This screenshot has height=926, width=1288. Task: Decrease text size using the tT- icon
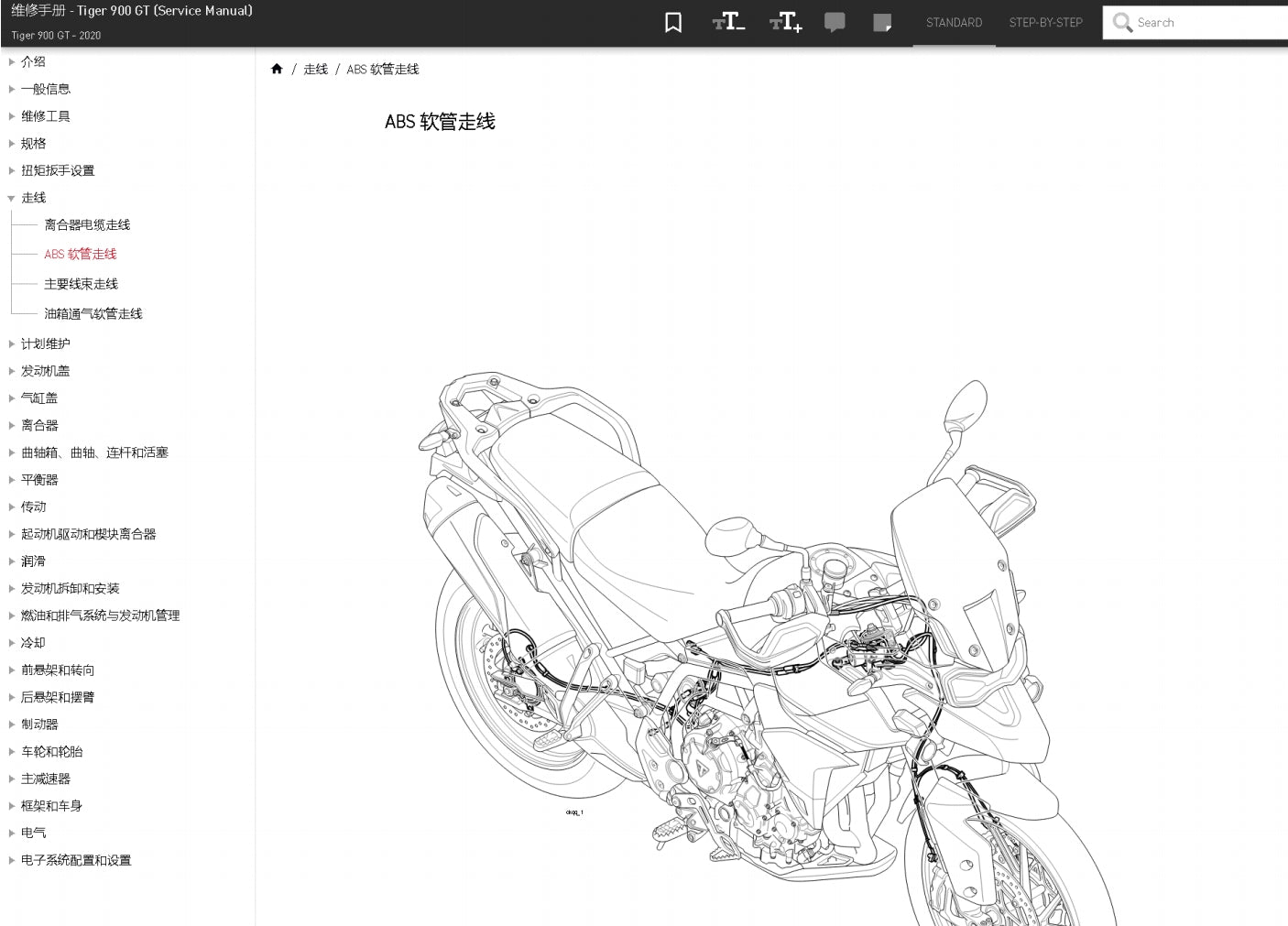[x=728, y=22]
